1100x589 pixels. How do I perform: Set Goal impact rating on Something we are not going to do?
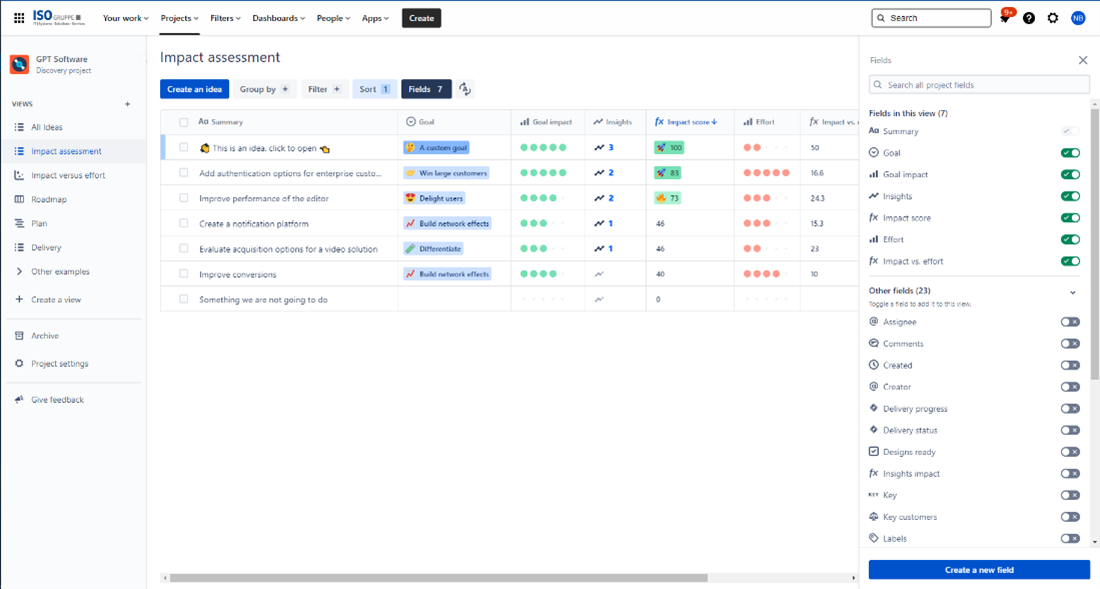[x=543, y=299]
